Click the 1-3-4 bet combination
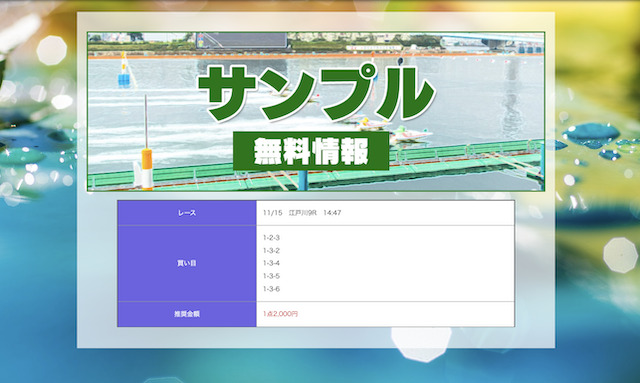The width and height of the screenshot is (640, 383). tap(271, 263)
